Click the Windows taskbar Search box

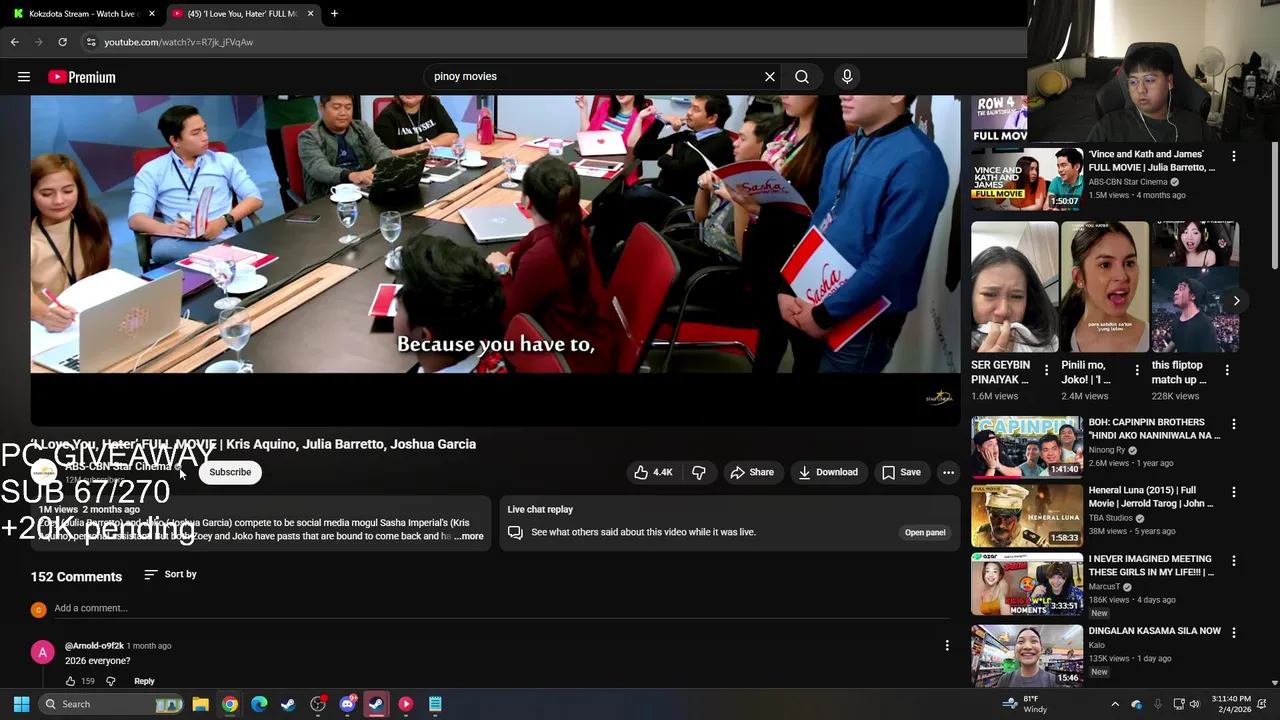pos(112,704)
